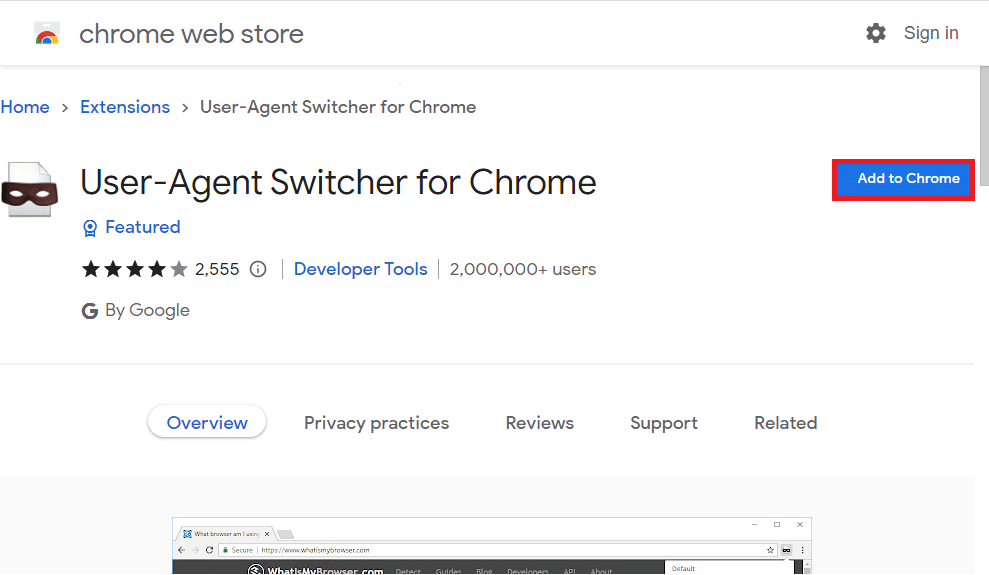Click the Google G logo icon
Image resolution: width=989 pixels, height=575 pixels.
(x=90, y=311)
